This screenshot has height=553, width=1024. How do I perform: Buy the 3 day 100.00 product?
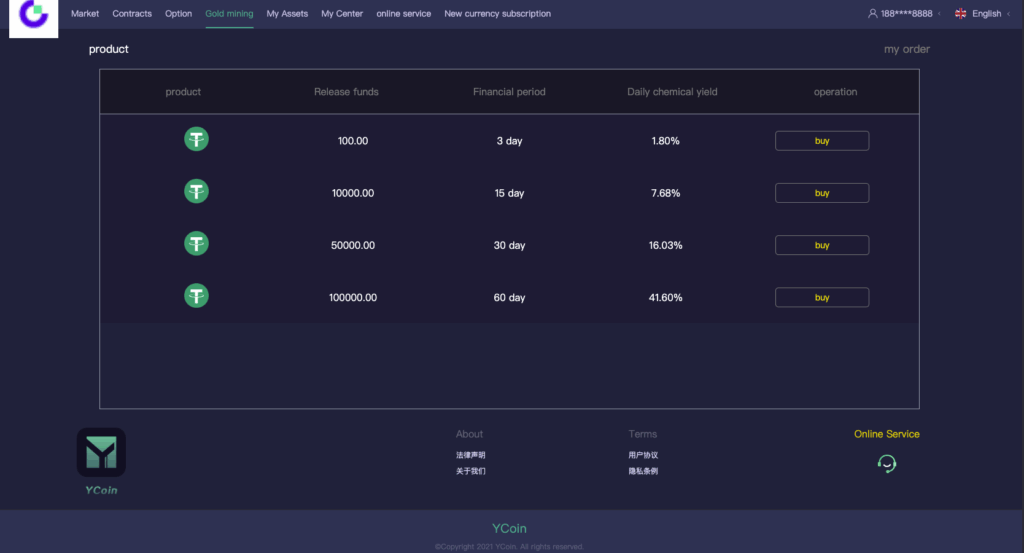point(821,141)
